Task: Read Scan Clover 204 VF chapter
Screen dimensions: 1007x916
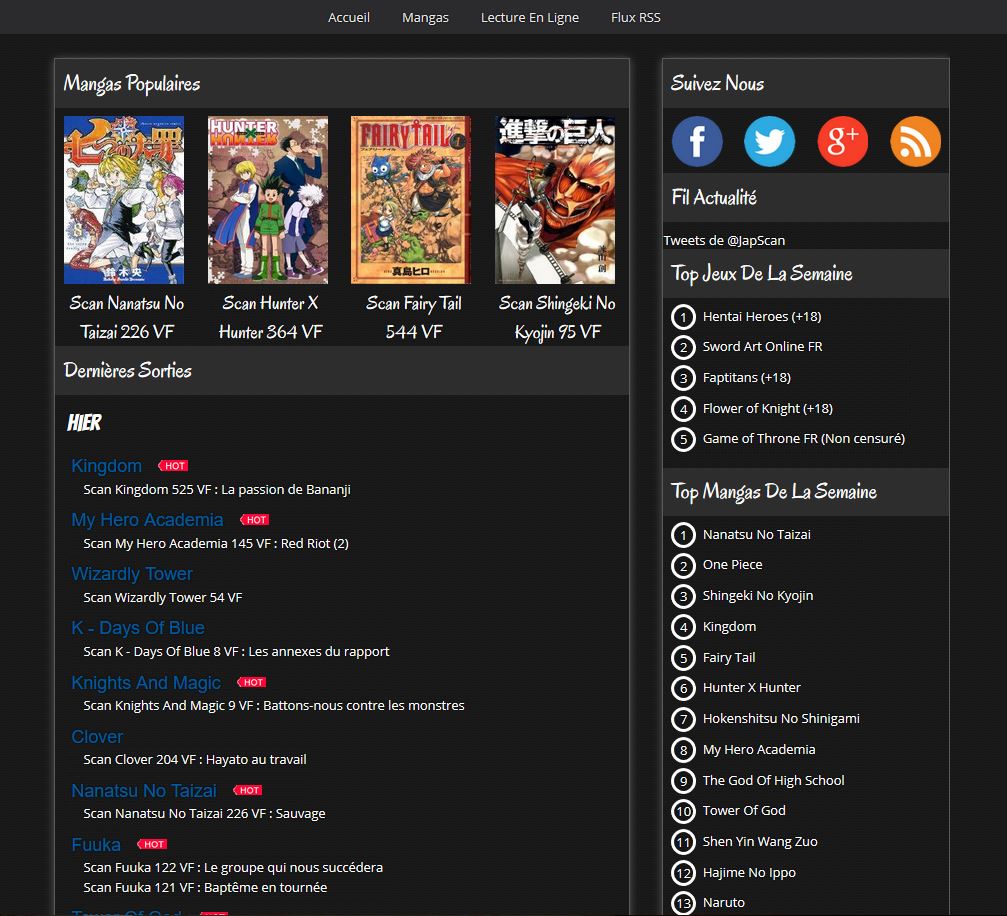Action: pyautogui.click(x=195, y=759)
